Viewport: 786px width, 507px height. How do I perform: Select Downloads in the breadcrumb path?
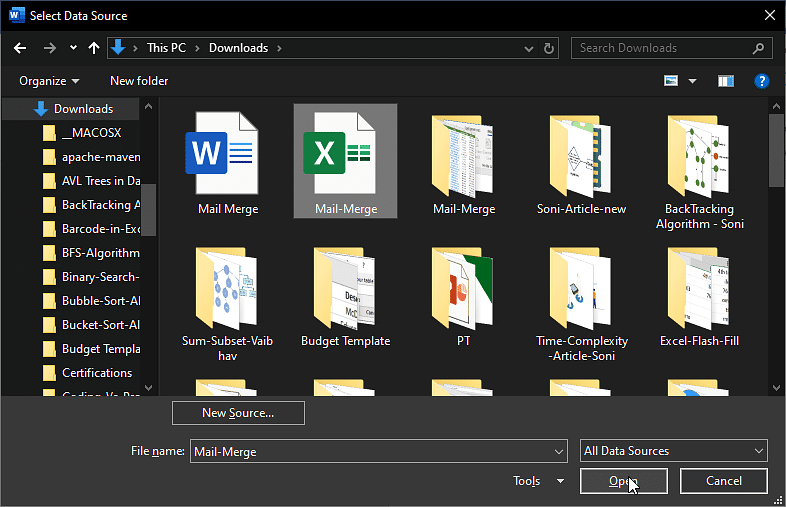(239, 48)
